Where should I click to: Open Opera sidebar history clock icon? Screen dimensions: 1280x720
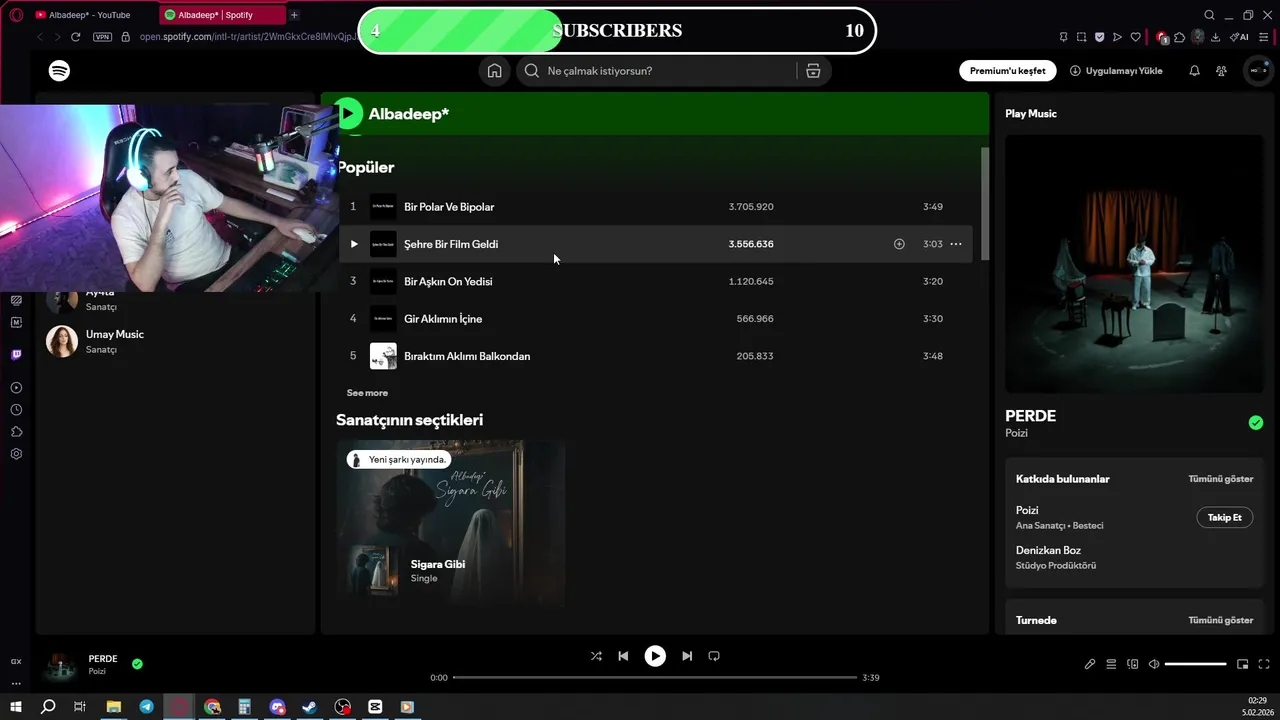tap(16, 410)
